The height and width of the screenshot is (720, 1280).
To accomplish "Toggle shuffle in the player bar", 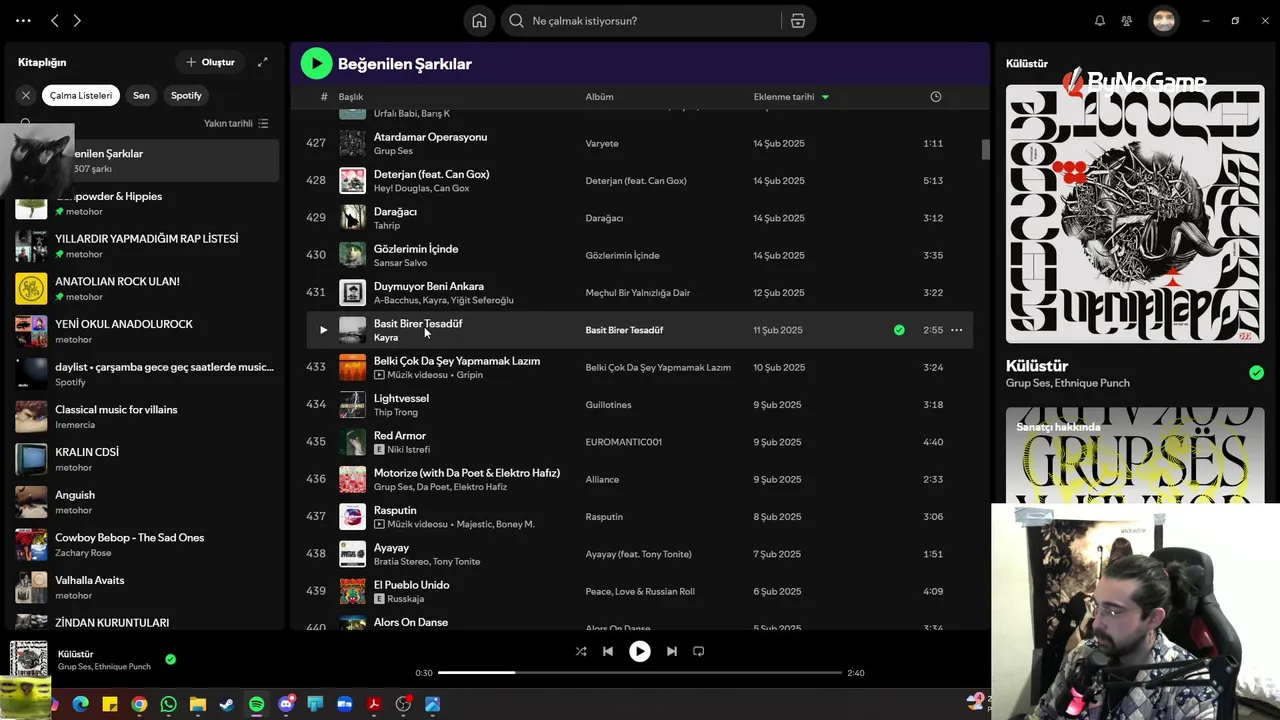I will (x=581, y=651).
